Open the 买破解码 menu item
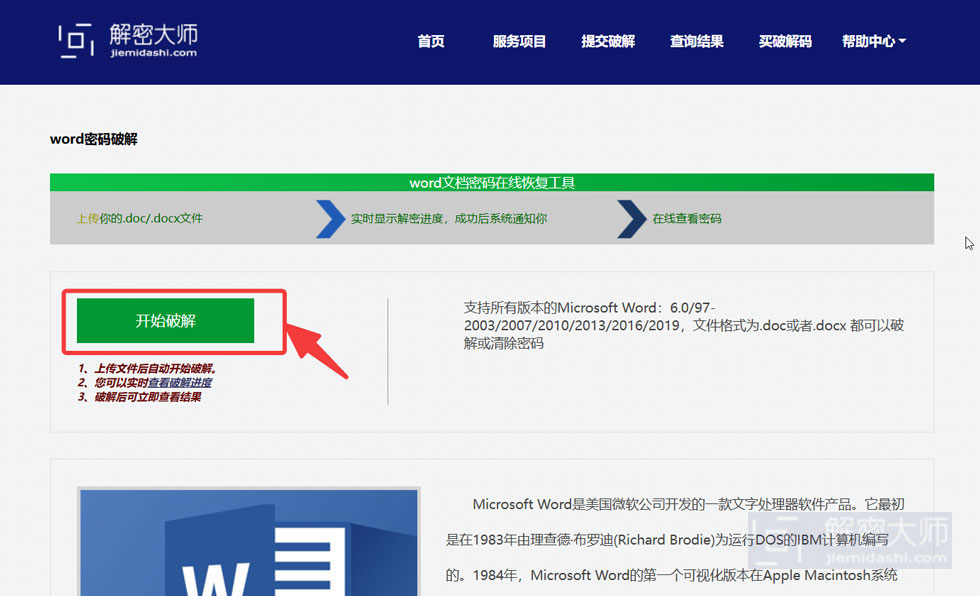The image size is (980, 596). tap(785, 41)
